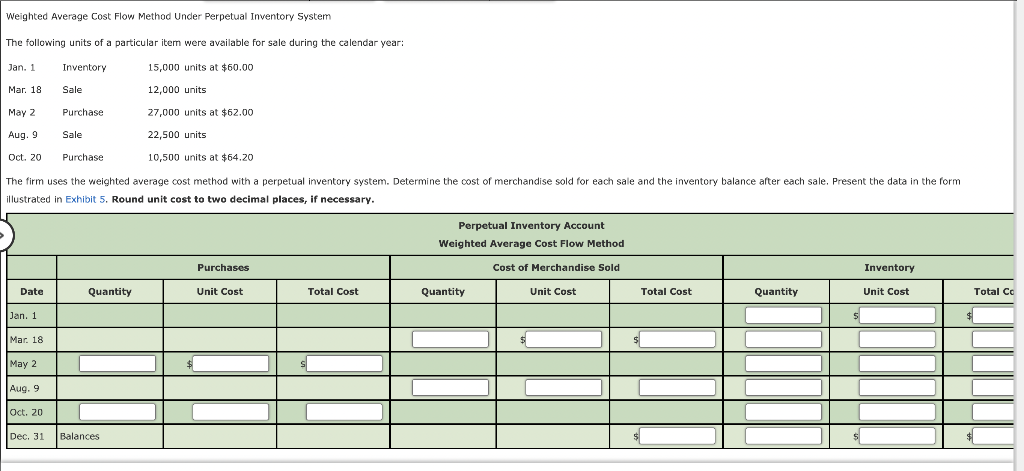The image size is (1024, 471).
Task: Select Mar. 18 Inventory Unit Cost field
Action: pyautogui.click(x=897, y=340)
